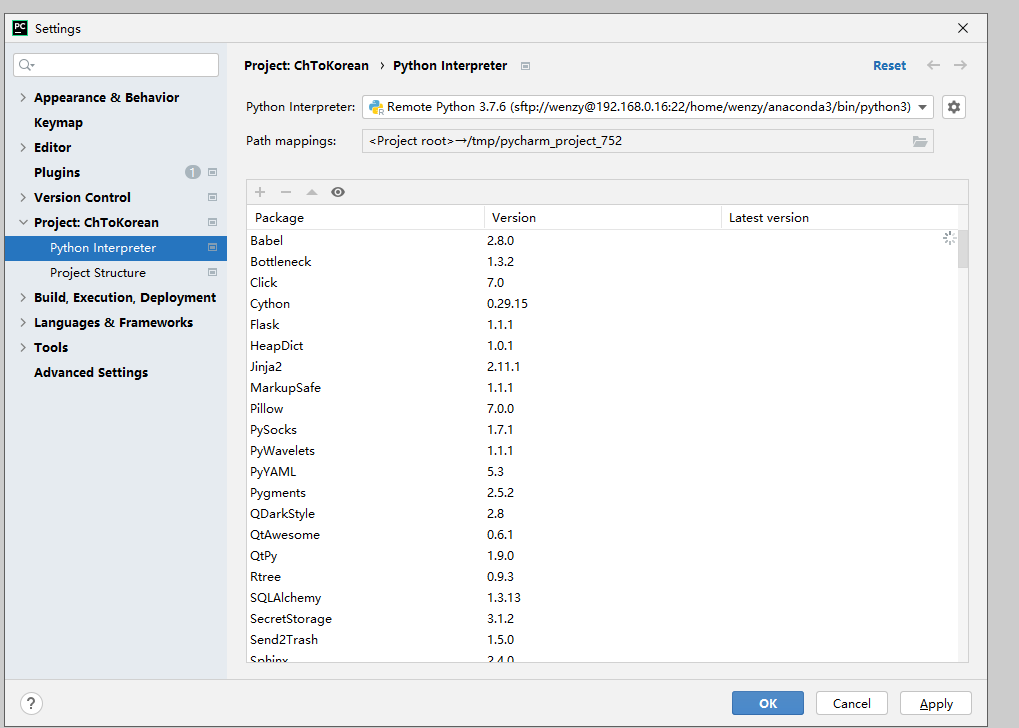
Task: Expand Appearance & Behavior section
Action: point(23,98)
